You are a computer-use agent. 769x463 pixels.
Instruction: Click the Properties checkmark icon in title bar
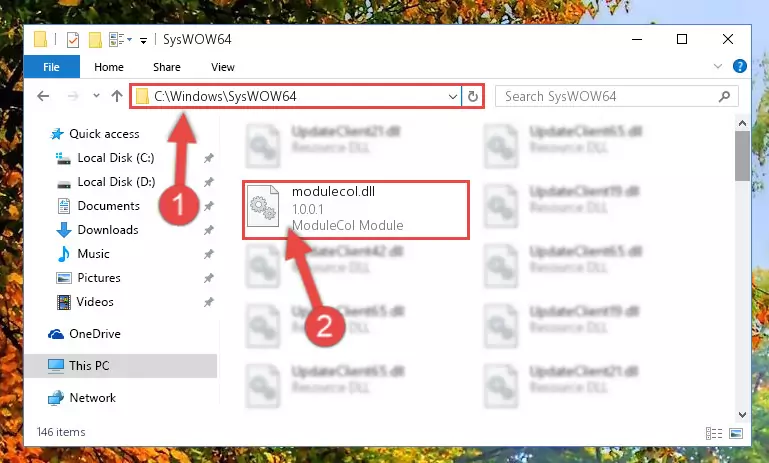pos(73,40)
